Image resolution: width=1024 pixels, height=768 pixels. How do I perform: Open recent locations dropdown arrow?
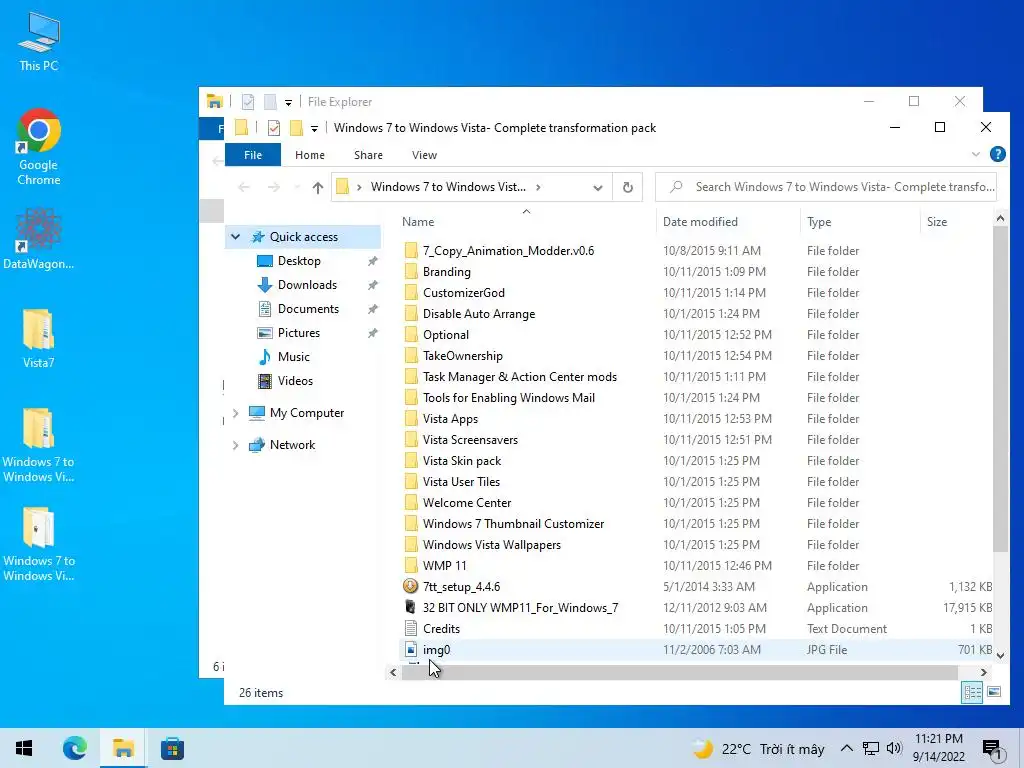297,187
